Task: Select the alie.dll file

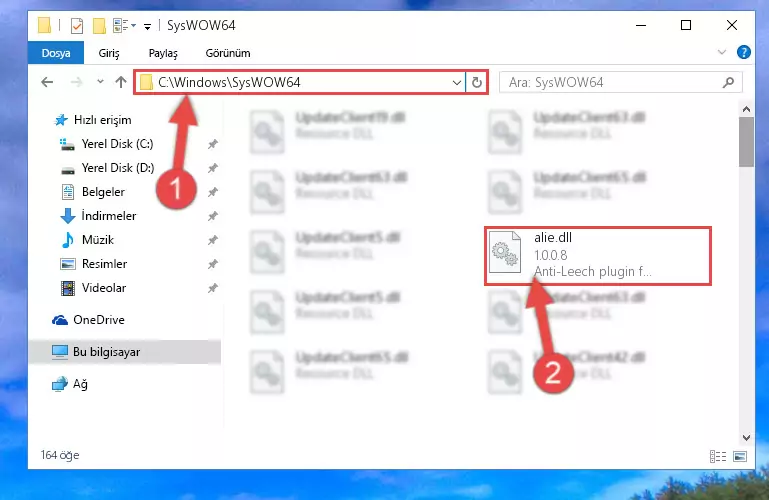Action: click(598, 256)
